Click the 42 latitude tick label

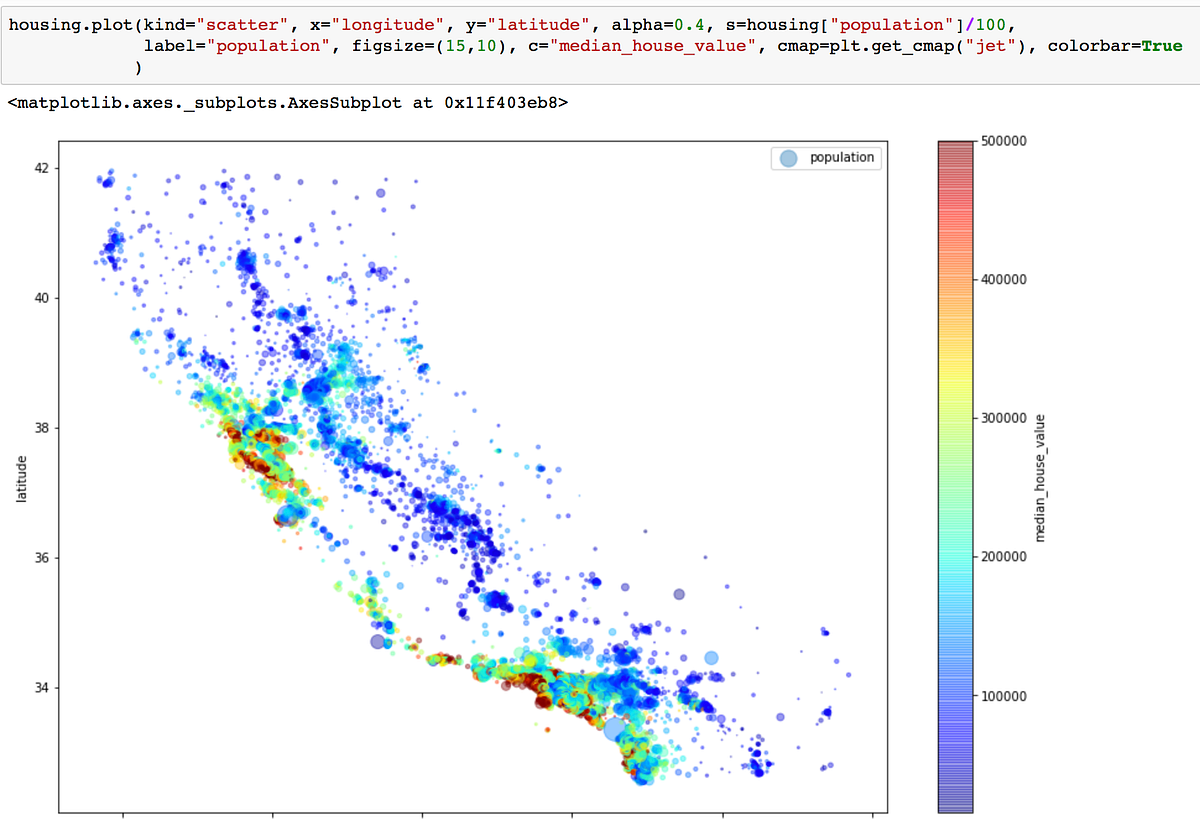40,168
